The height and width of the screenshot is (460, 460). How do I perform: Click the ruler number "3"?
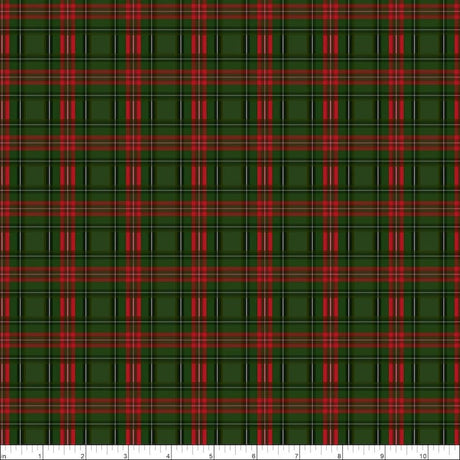coord(125,456)
